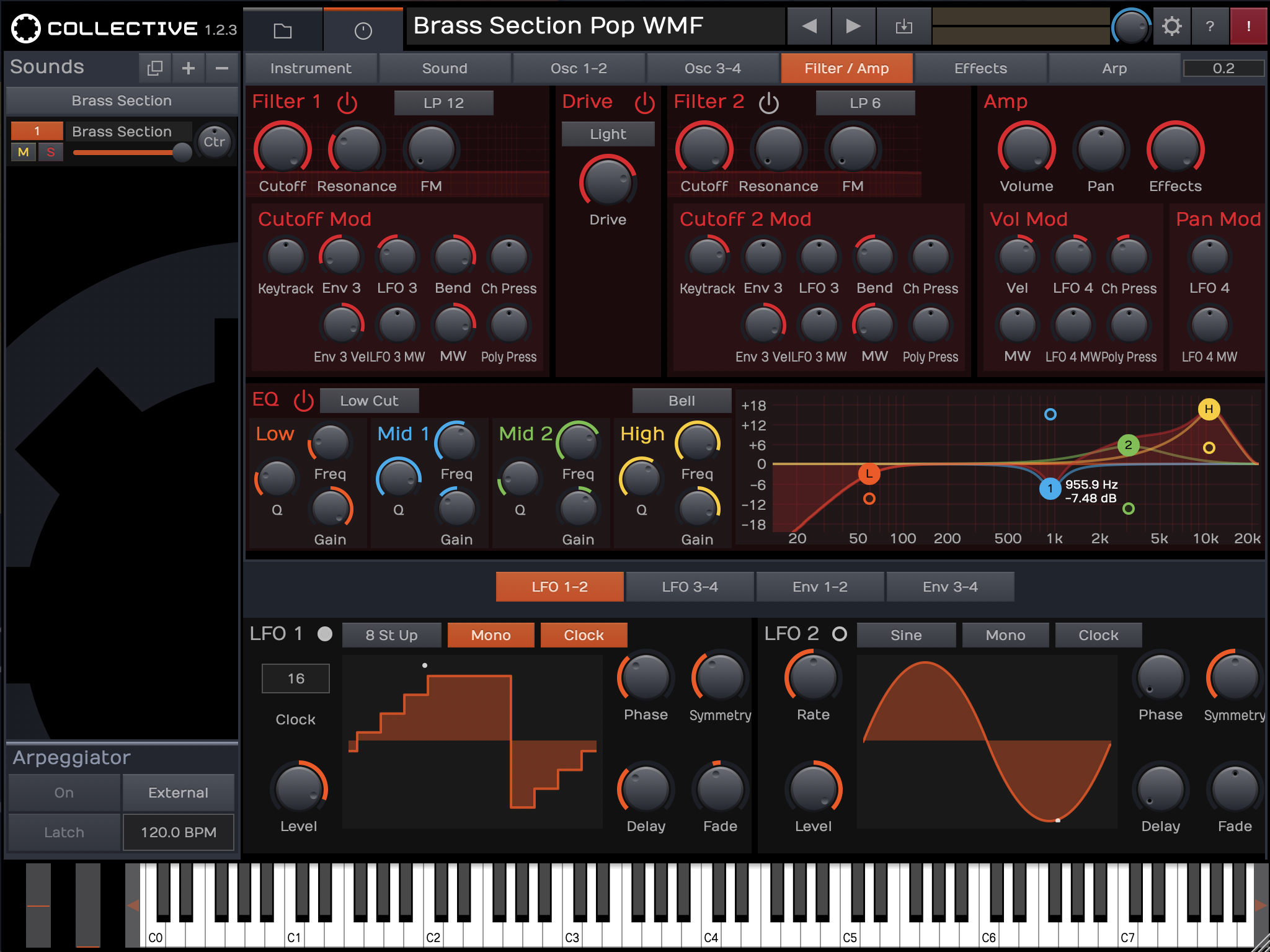Screen dimensions: 1270x952
Task: Add a new sound with the plus icon
Action: [187, 68]
